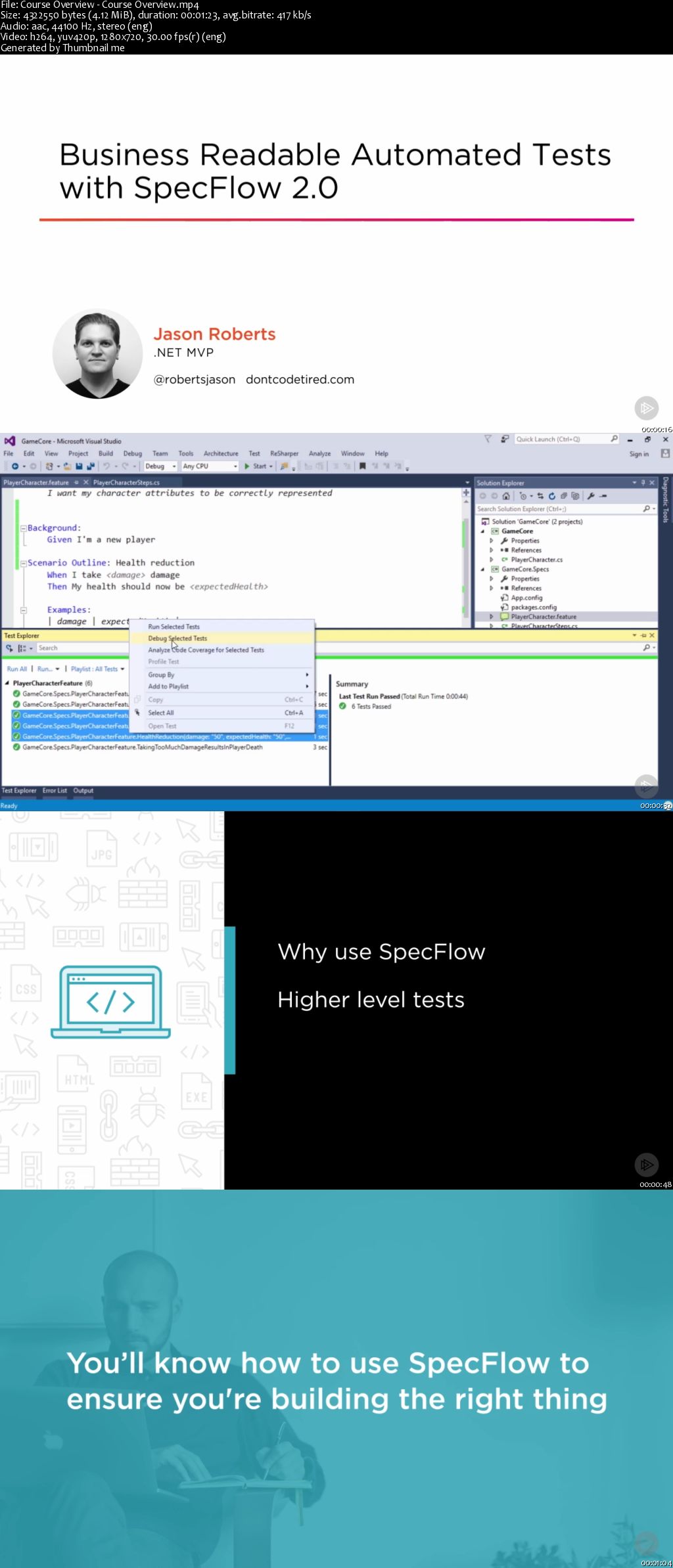The image size is (673, 1568).
Task: Collapse the GameCore project node
Action: pos(482,531)
